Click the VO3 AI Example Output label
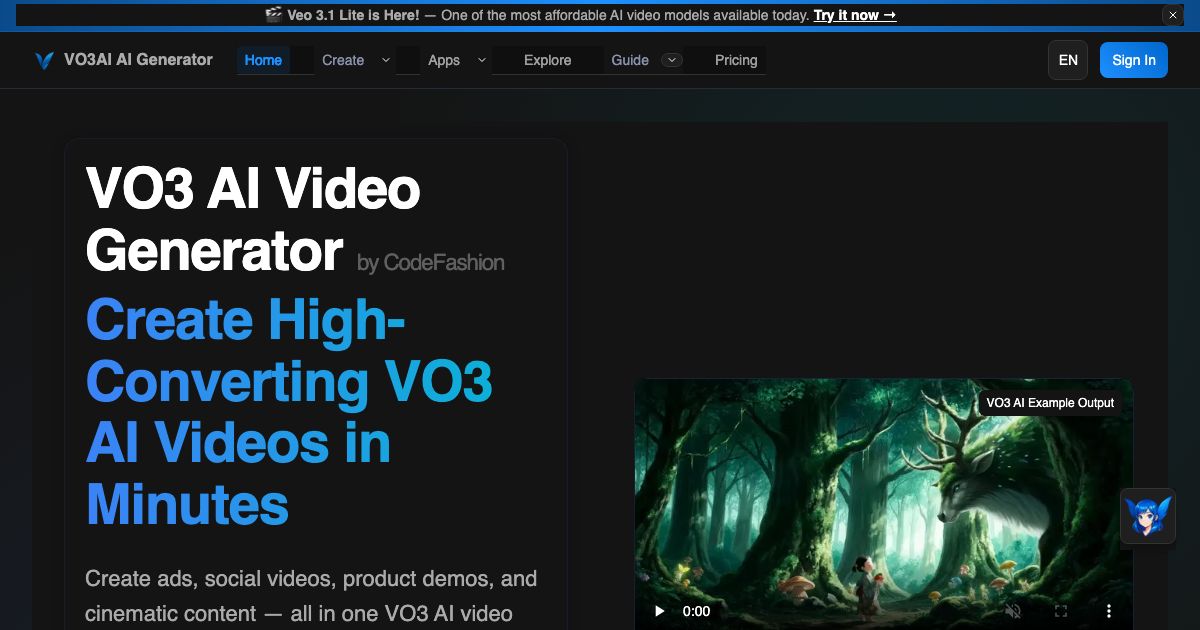Image resolution: width=1200 pixels, height=630 pixels. click(1050, 403)
